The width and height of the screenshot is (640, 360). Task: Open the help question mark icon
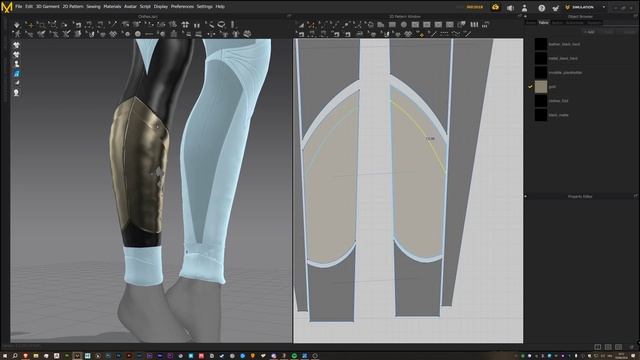click(x=541, y=7)
